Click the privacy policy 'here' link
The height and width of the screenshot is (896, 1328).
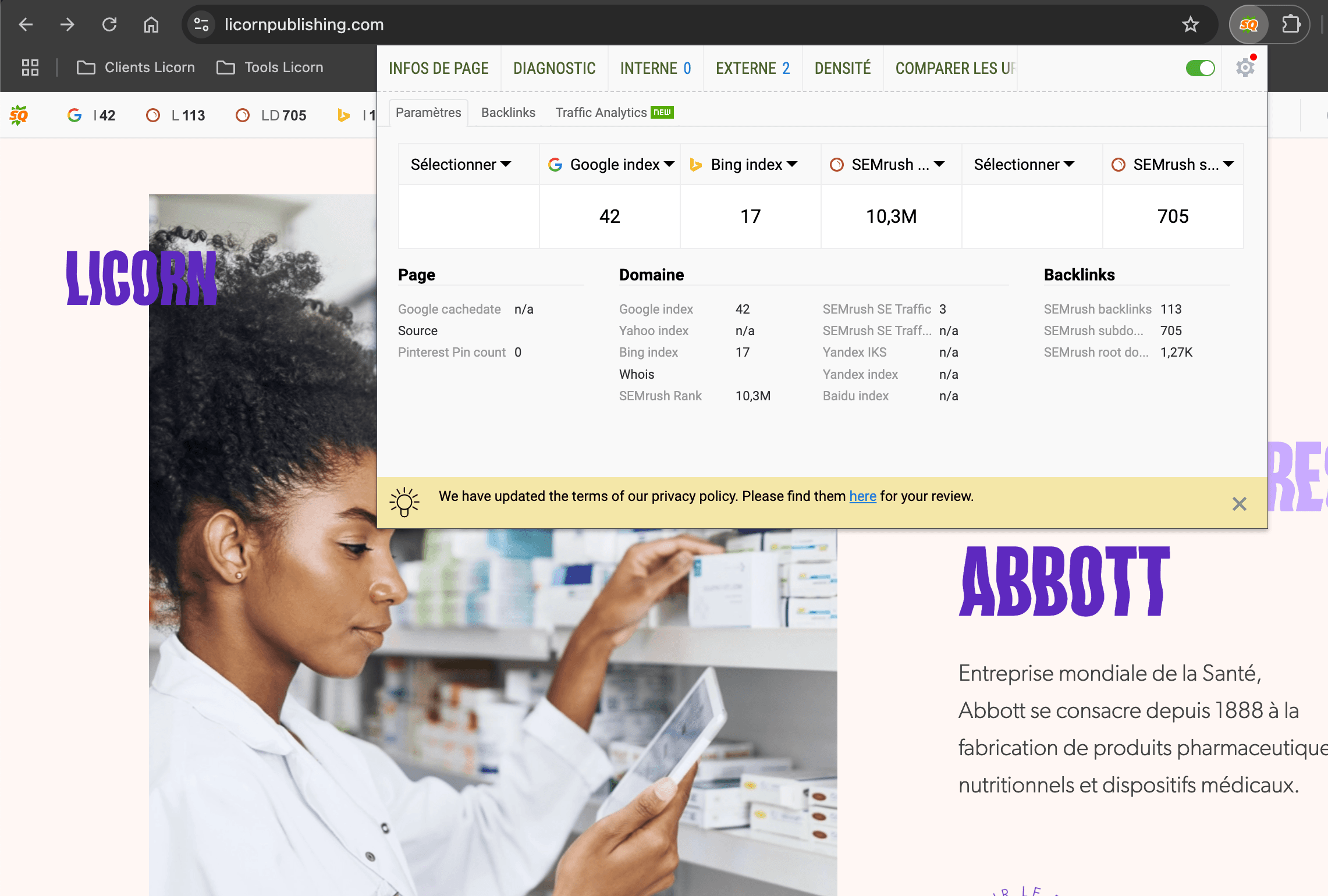pyautogui.click(x=862, y=496)
